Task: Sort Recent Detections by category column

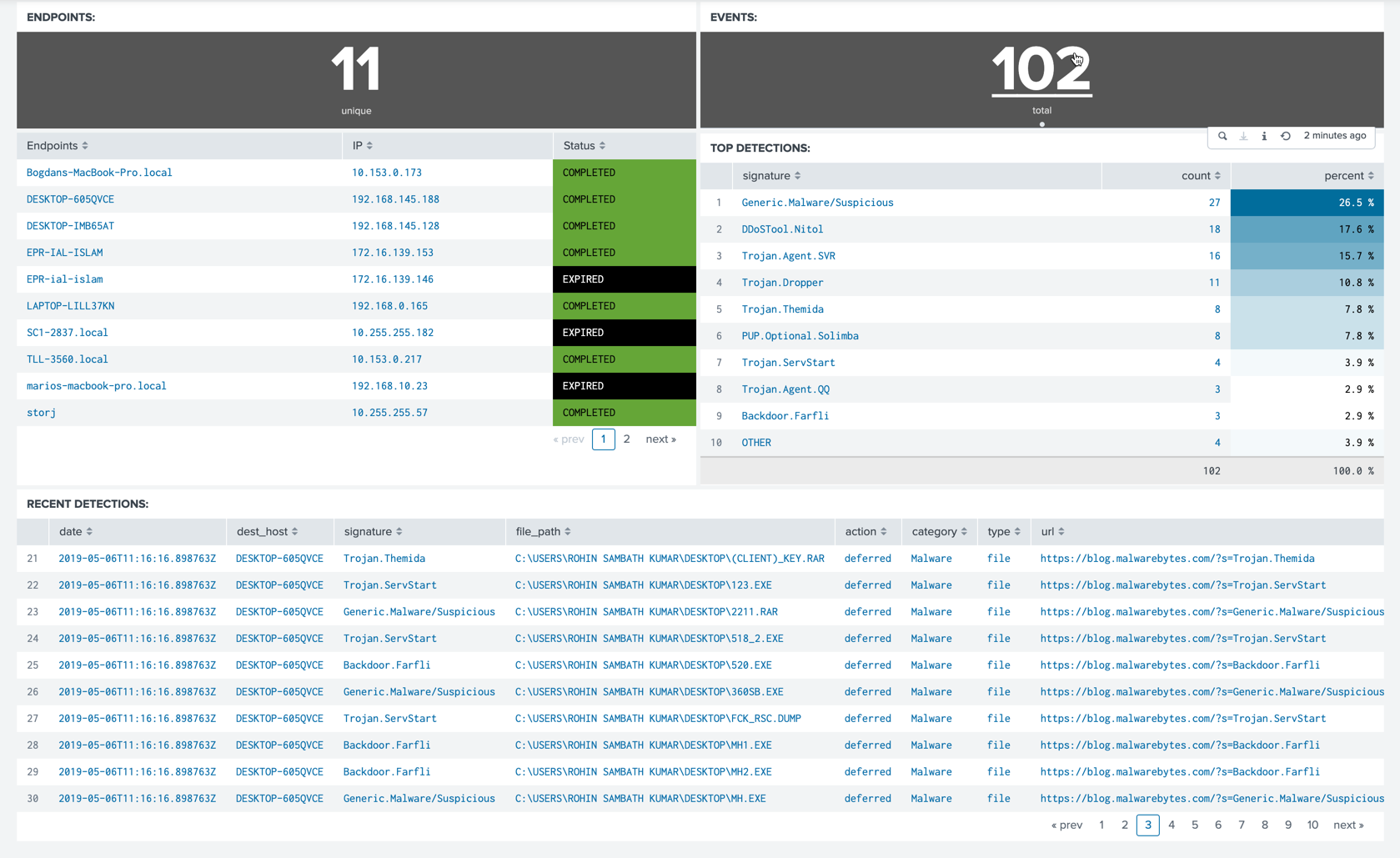Action: point(939,532)
